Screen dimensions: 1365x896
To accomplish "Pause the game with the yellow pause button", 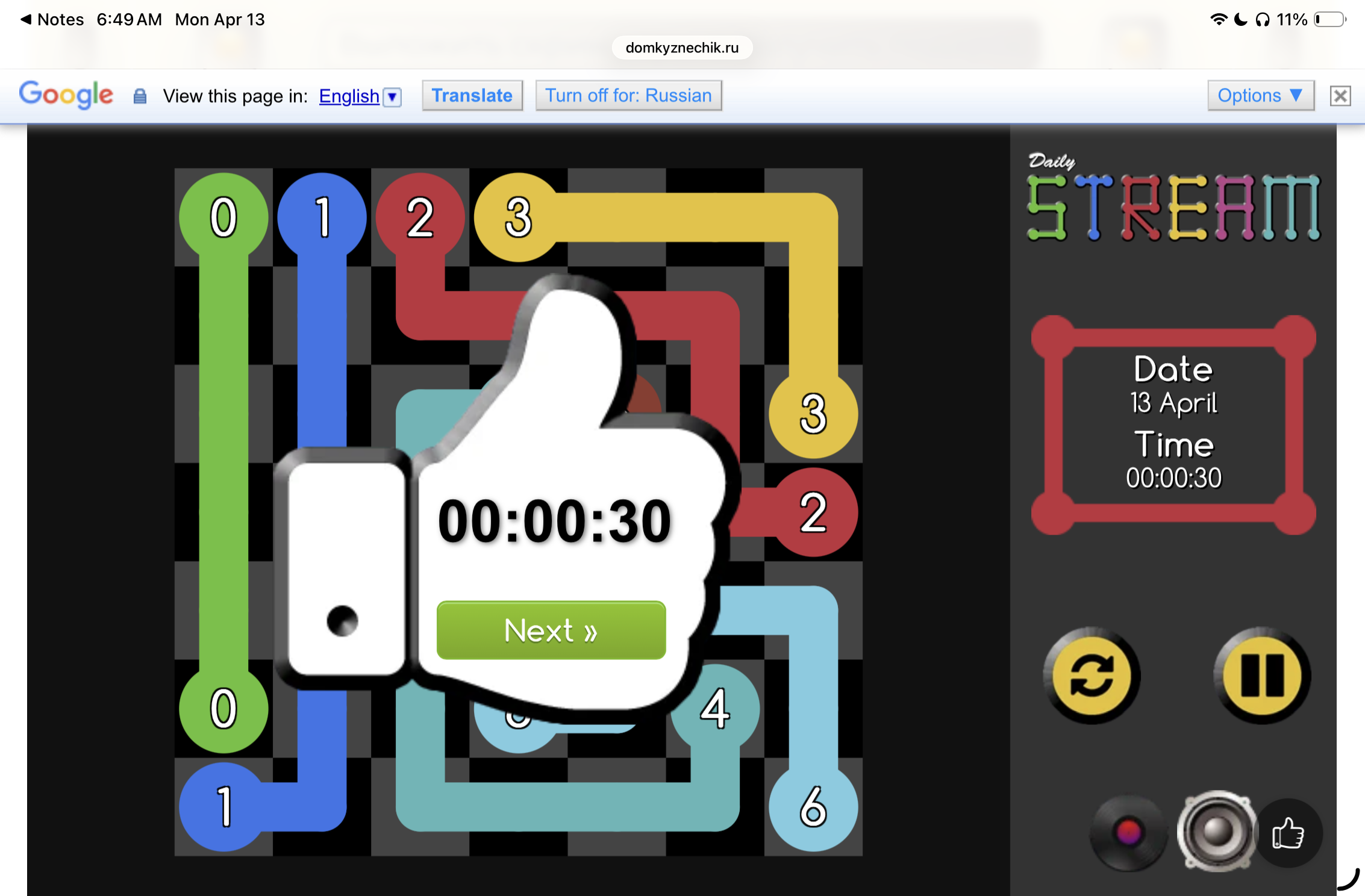I will [1261, 676].
